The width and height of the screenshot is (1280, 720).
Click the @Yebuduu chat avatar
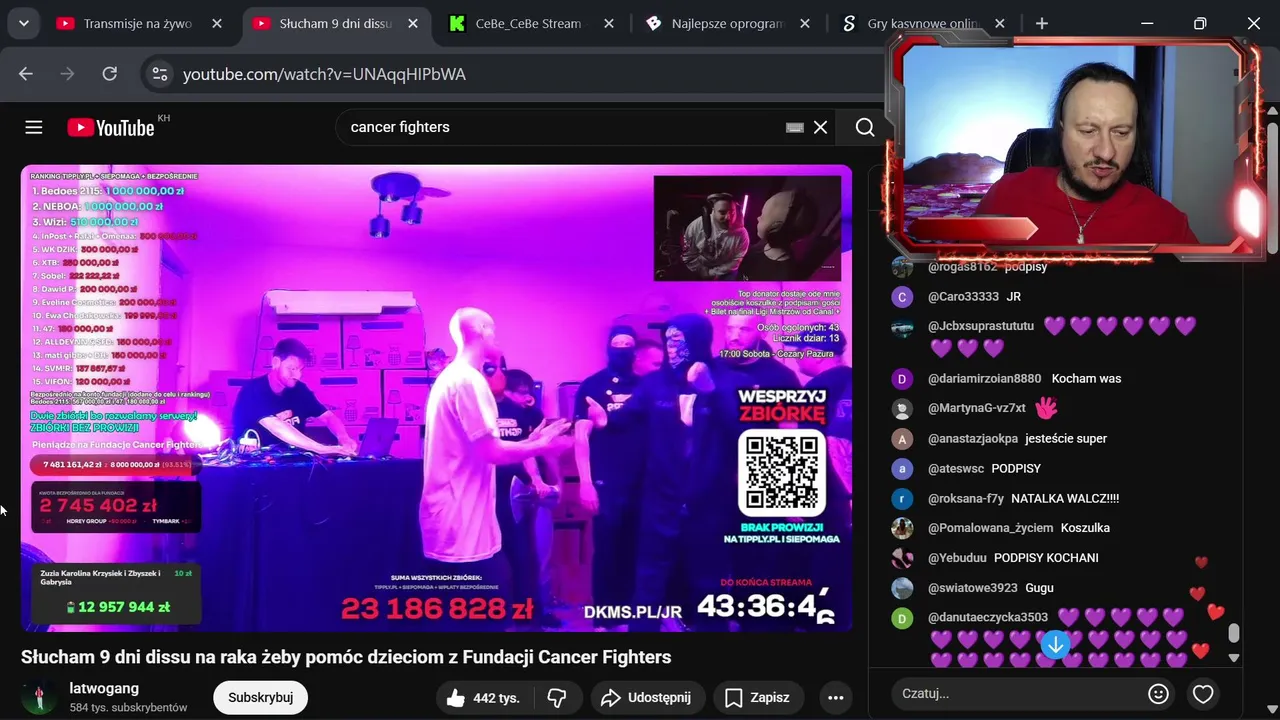pos(902,558)
